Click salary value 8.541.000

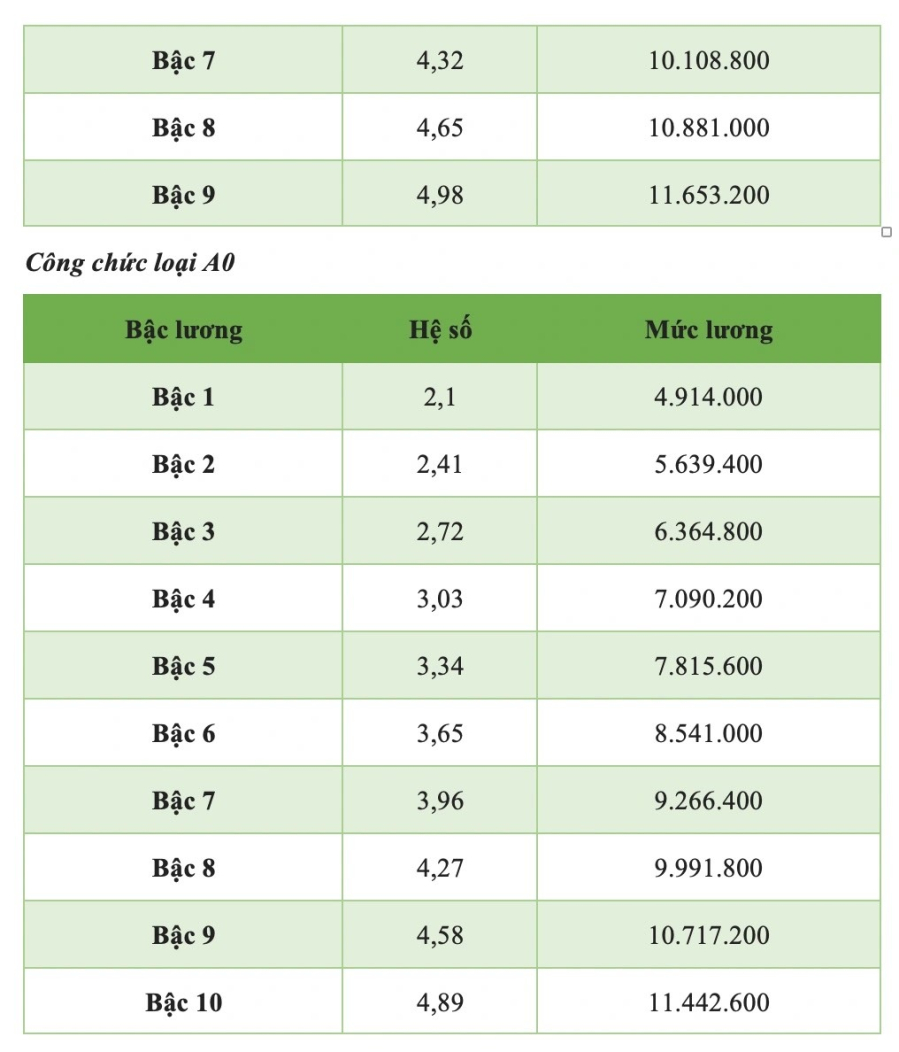(708, 733)
